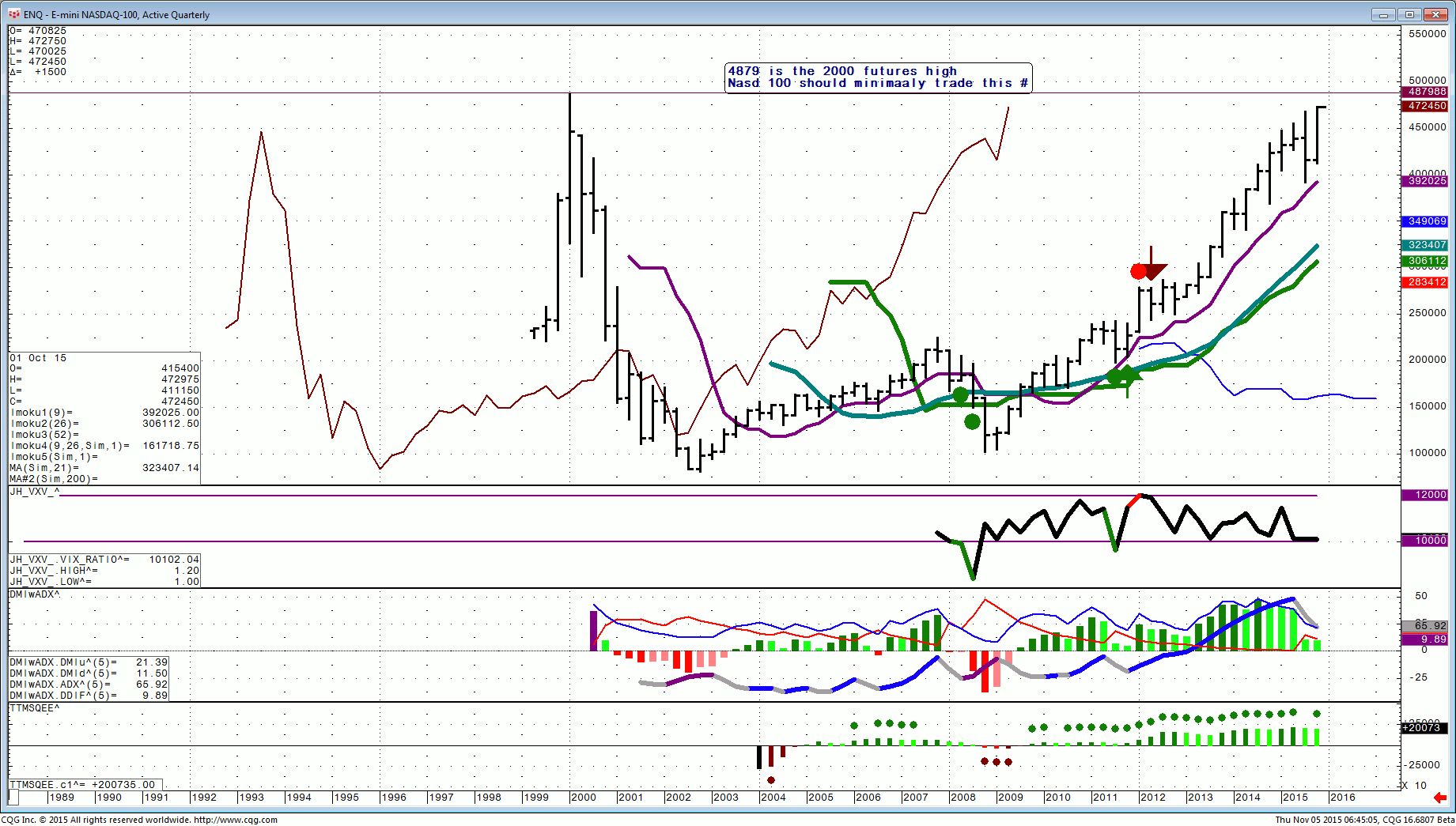Viewport: 1456px width, 826px height.
Task: Click the DMIwADX.ADX^(5)= value row
Action: click(x=89, y=685)
